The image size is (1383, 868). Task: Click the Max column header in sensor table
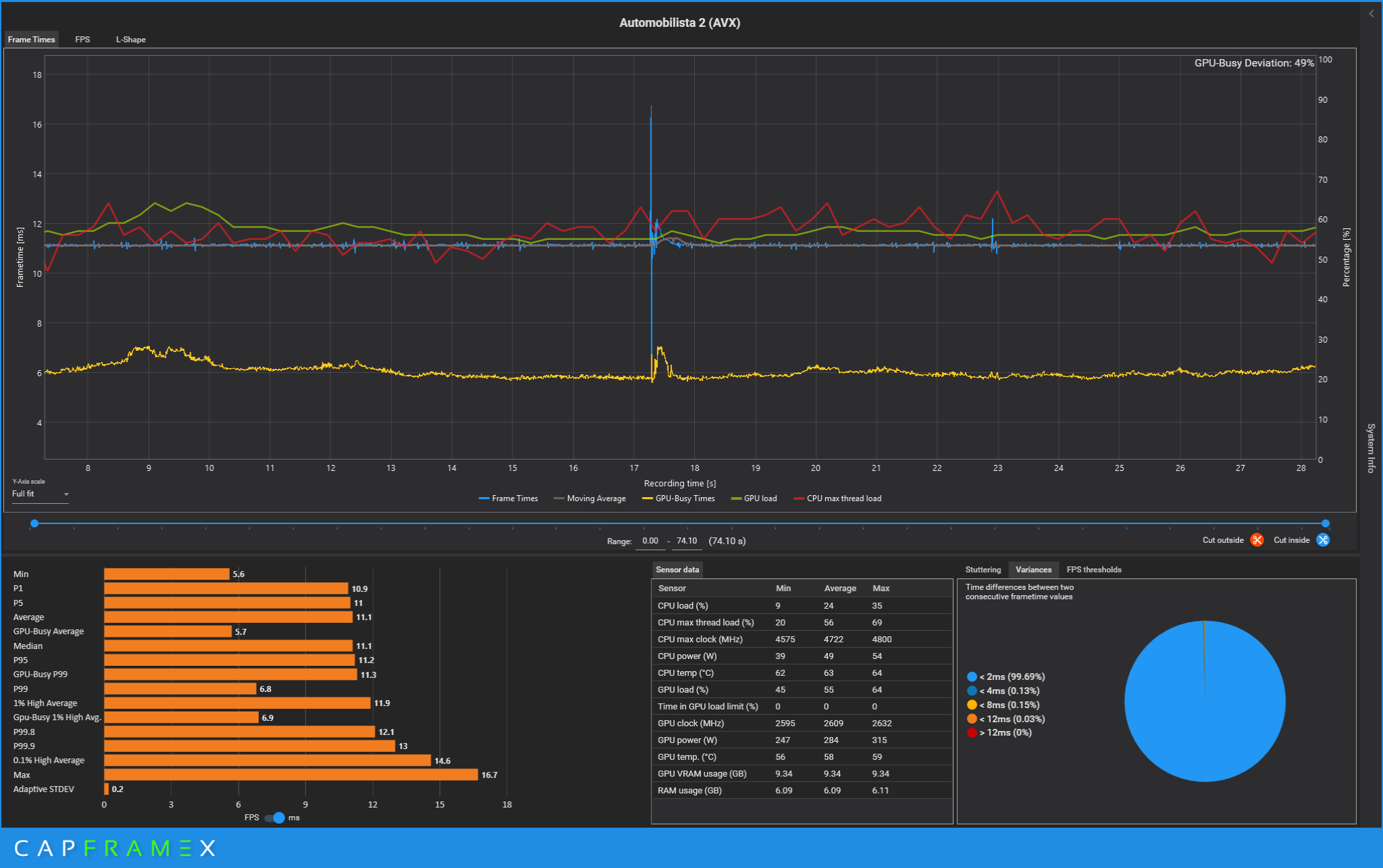[881, 589]
